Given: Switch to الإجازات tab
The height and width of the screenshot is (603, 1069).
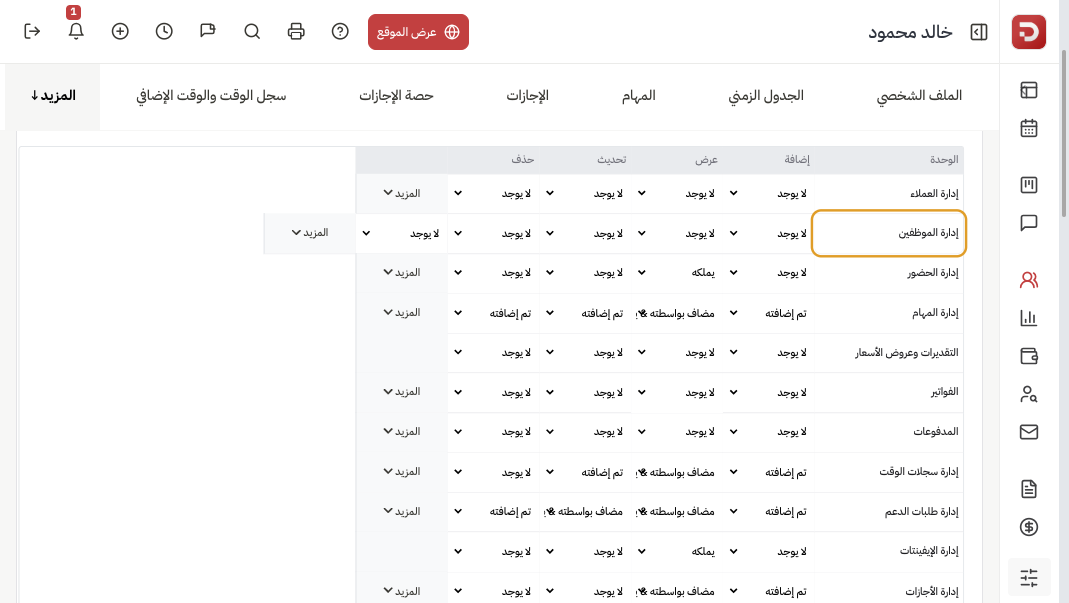Looking at the screenshot, I should click(x=527, y=96).
